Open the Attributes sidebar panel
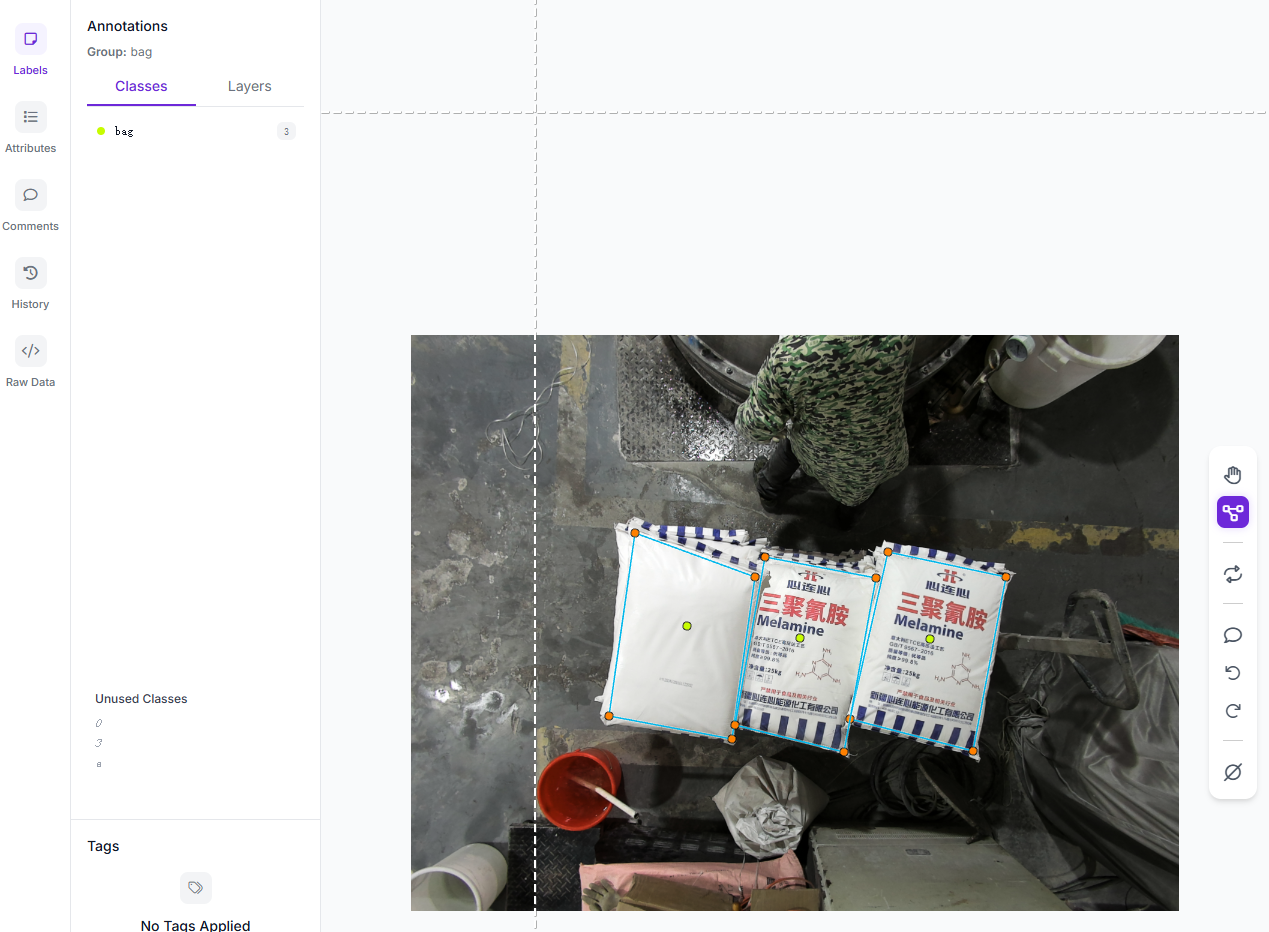 pos(30,128)
